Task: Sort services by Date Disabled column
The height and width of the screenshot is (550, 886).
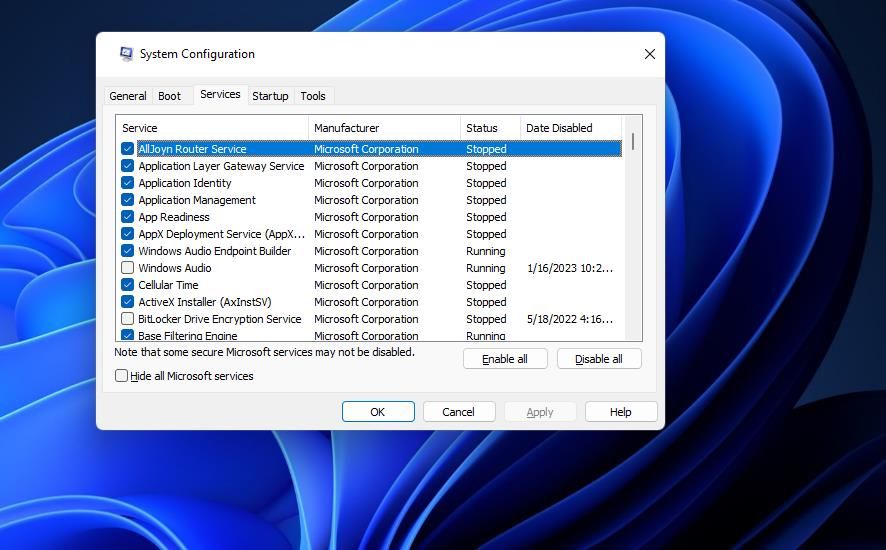Action: tap(570, 128)
